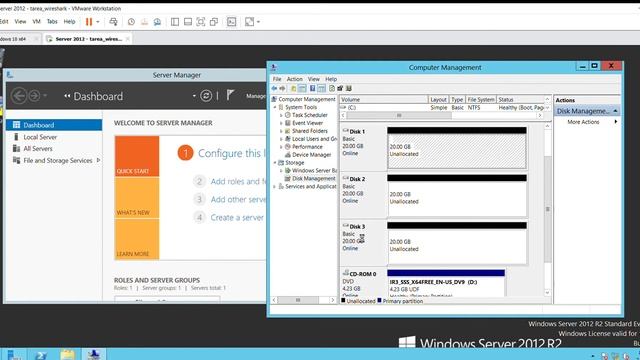Viewport: 640px width, 360px height.
Task: Select the (C:) volume row
Action: [443, 107]
